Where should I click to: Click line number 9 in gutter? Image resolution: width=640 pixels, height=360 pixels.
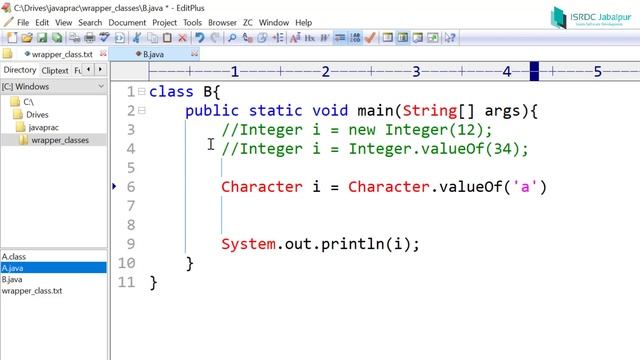click(x=131, y=244)
